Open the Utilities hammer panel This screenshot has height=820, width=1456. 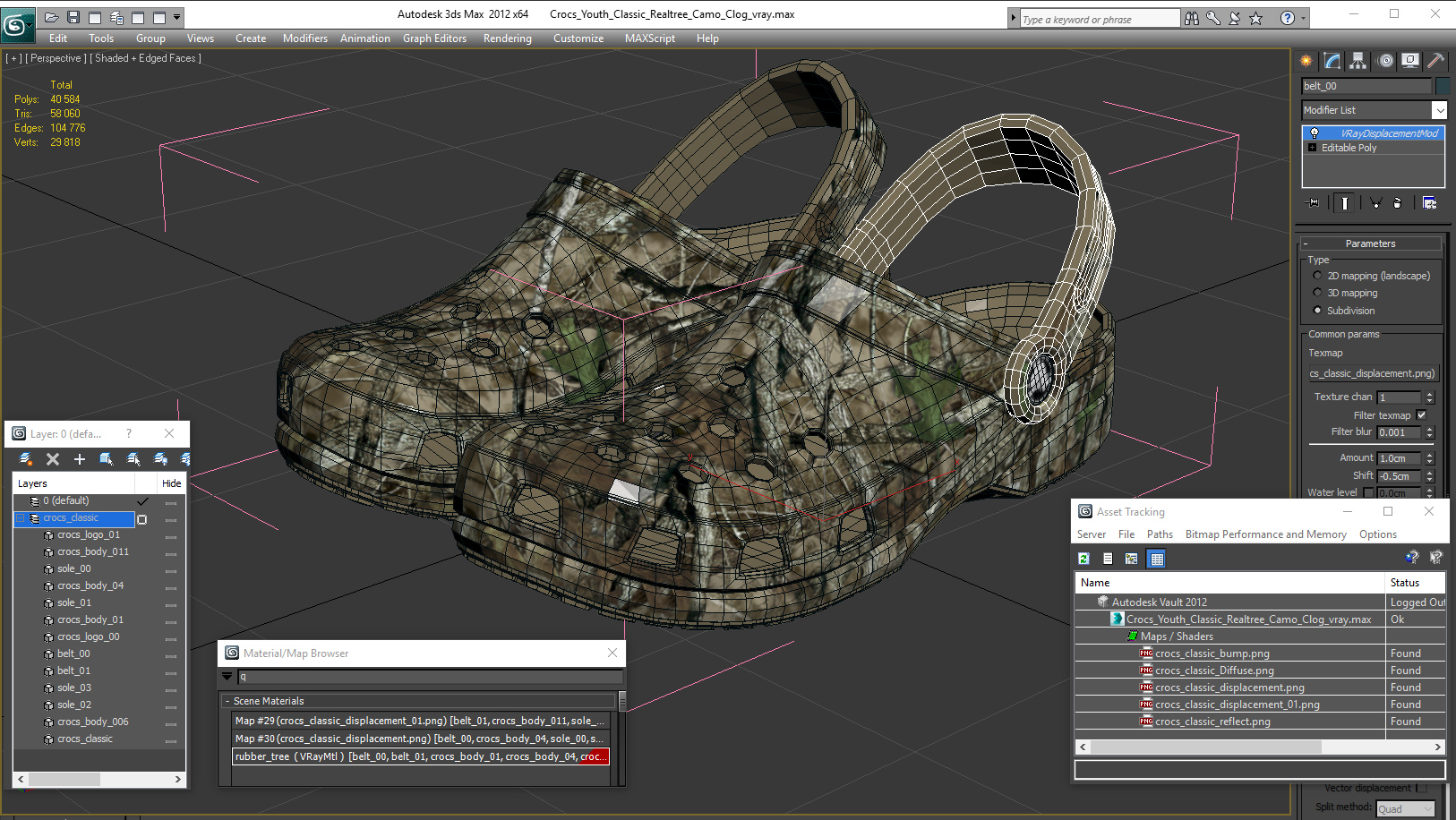point(1436,61)
